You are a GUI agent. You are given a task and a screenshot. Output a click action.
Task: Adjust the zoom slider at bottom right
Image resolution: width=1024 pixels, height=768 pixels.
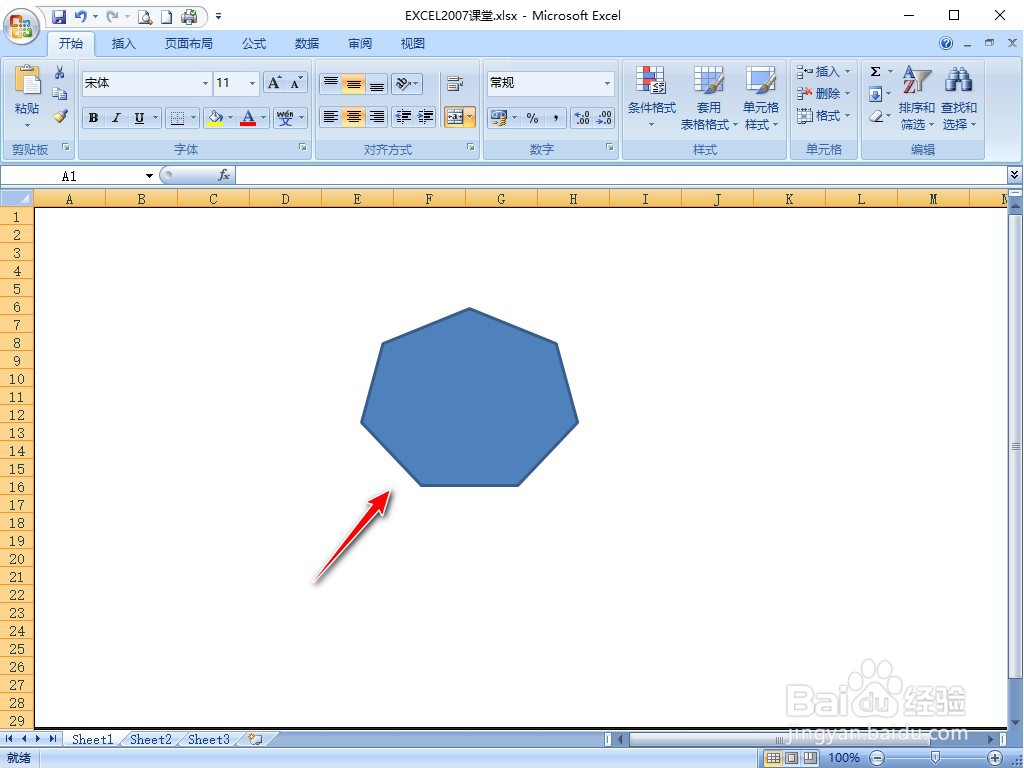click(x=935, y=757)
